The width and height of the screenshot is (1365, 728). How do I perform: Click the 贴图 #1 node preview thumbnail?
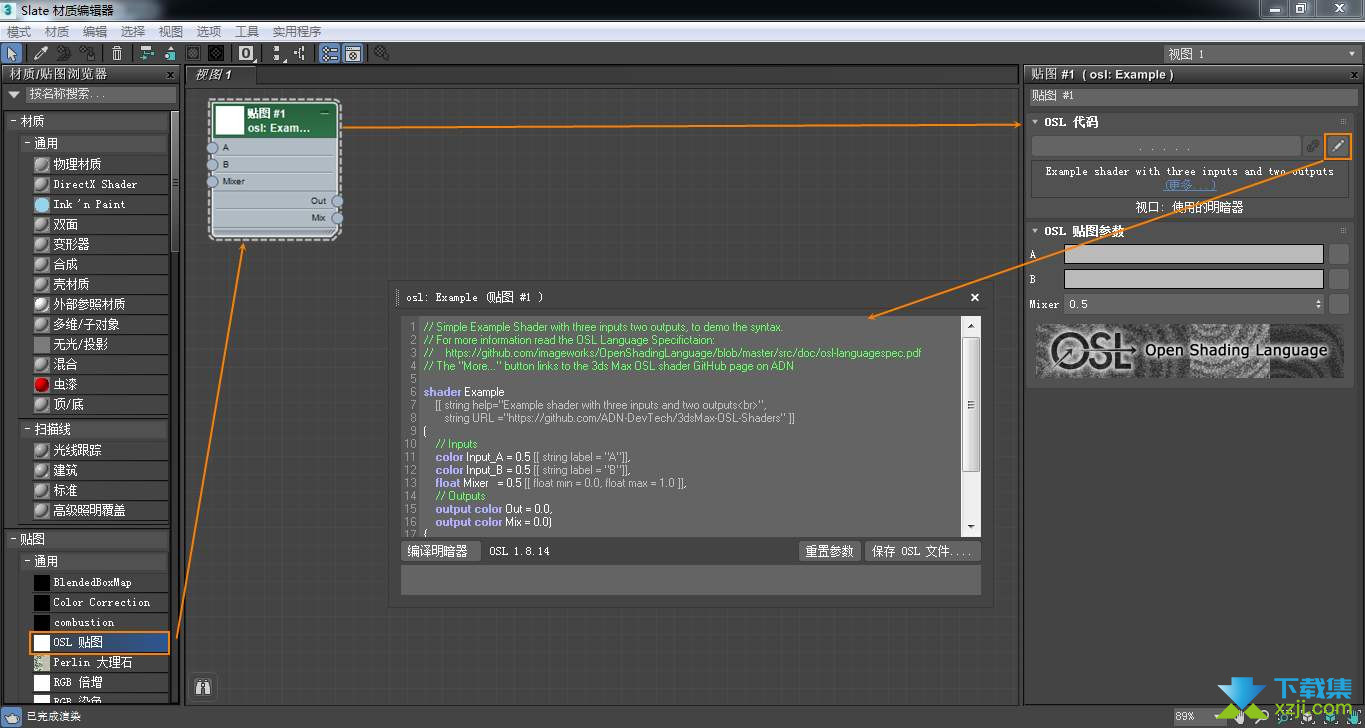tap(230, 120)
